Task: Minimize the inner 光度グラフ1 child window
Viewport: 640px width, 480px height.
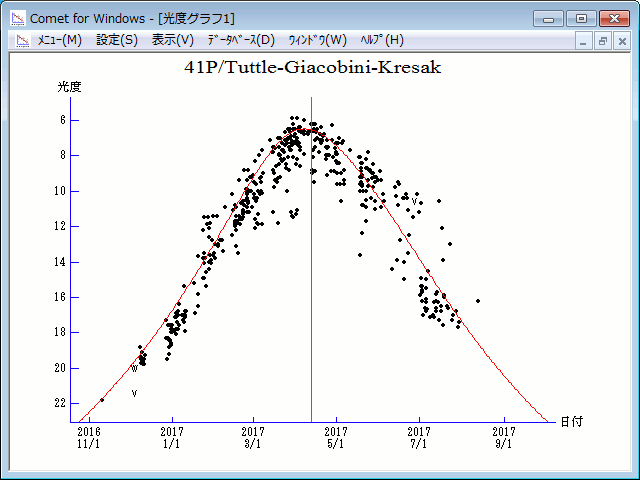Action: click(x=583, y=41)
